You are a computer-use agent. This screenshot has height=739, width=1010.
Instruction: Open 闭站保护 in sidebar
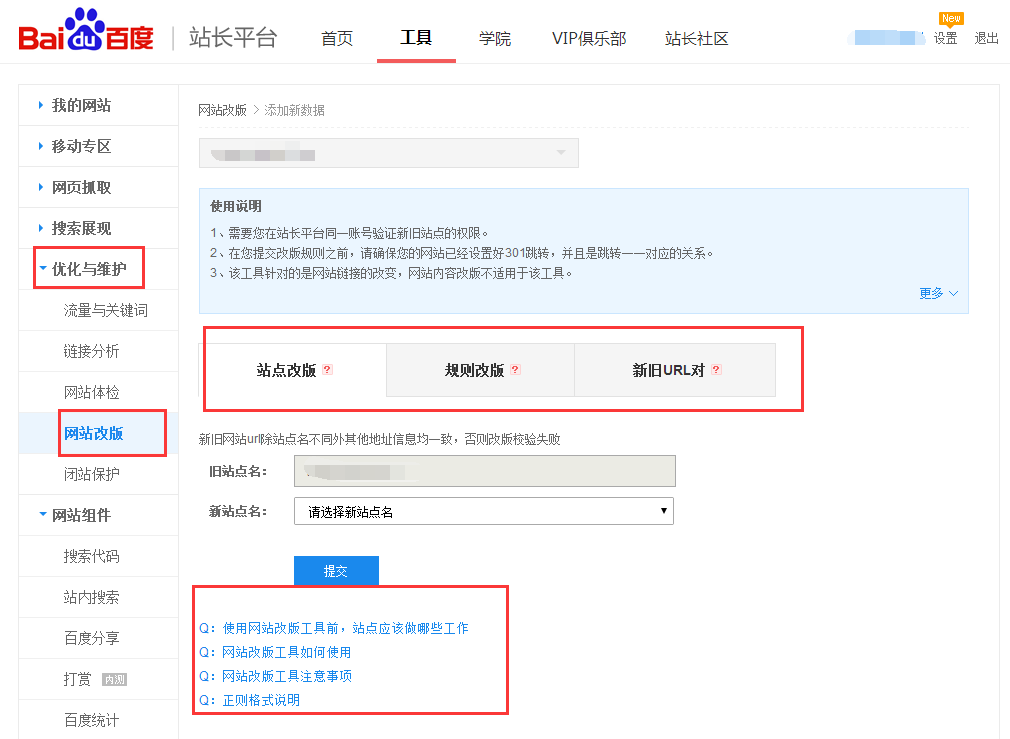[91, 474]
